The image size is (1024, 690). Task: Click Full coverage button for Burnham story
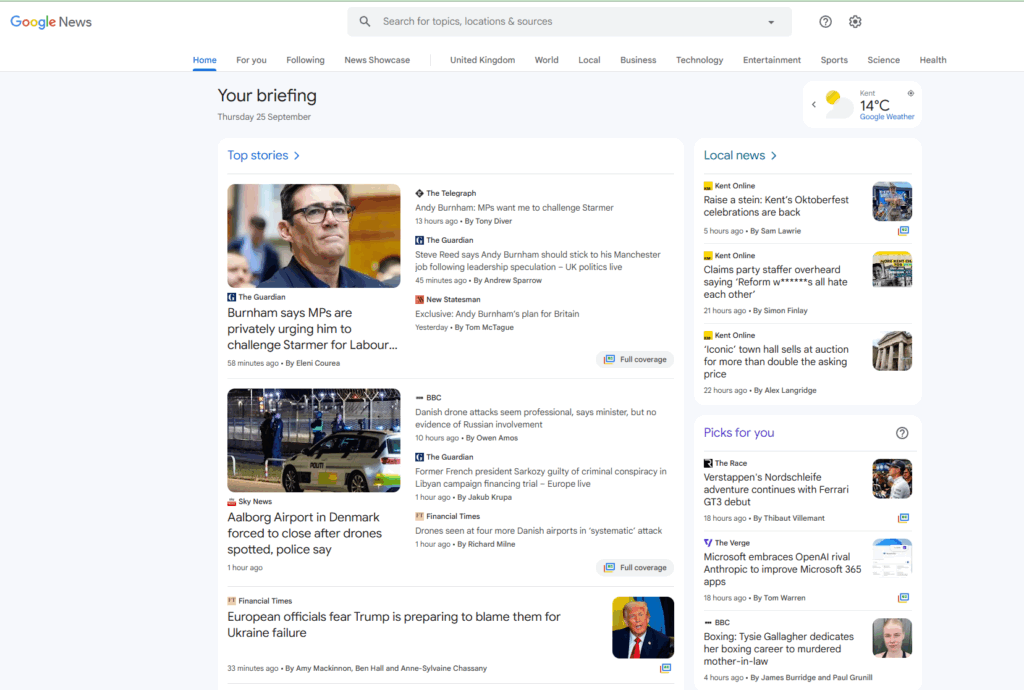point(635,359)
